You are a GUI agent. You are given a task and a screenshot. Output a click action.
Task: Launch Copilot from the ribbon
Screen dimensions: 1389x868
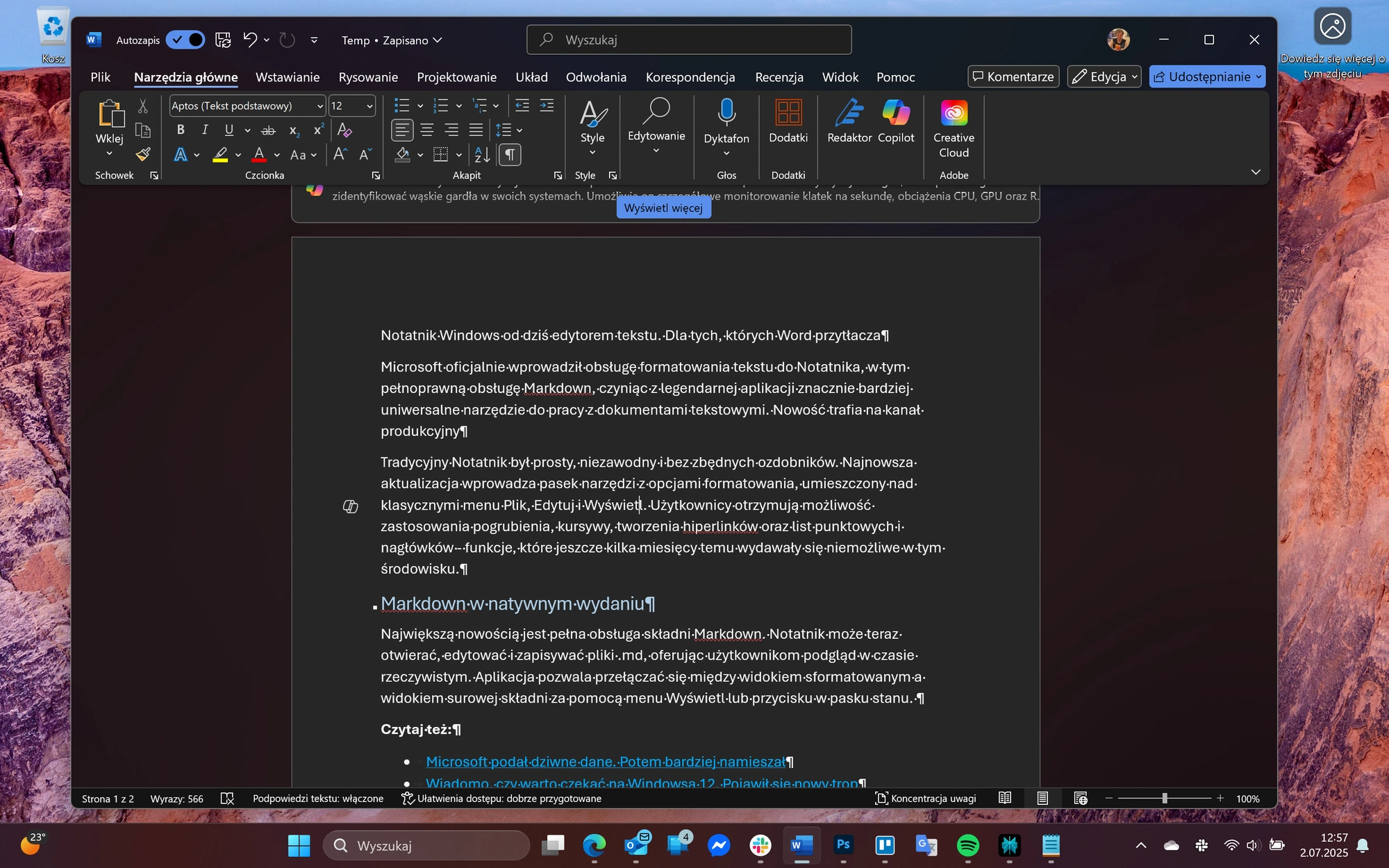point(896,122)
